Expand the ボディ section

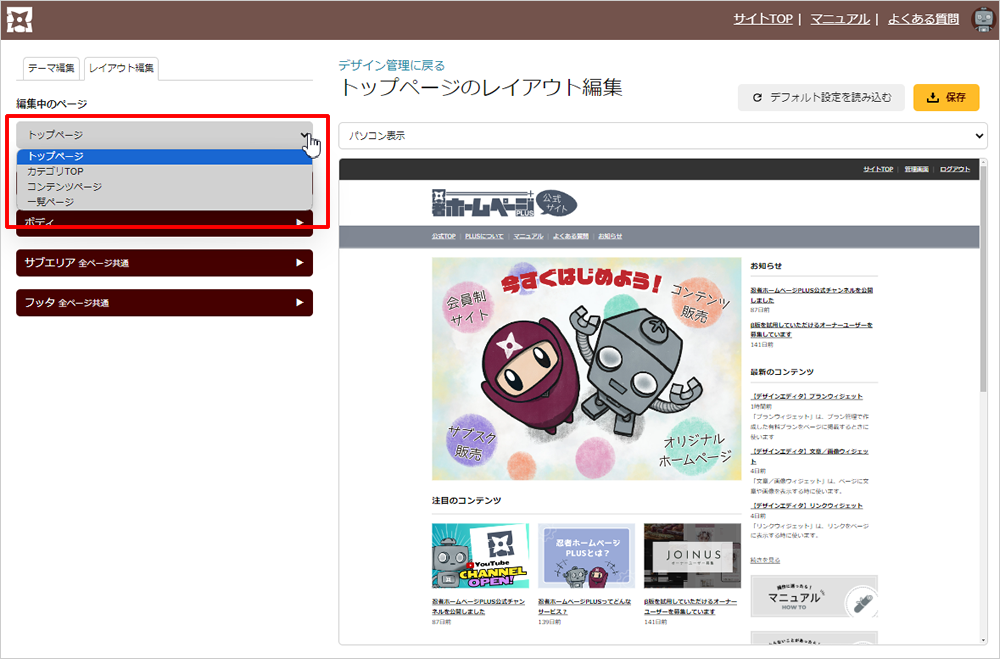click(164, 222)
